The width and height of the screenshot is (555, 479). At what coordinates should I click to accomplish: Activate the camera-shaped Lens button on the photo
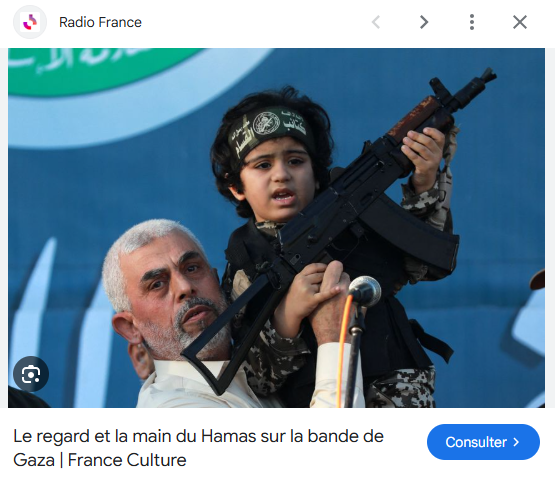(x=31, y=374)
